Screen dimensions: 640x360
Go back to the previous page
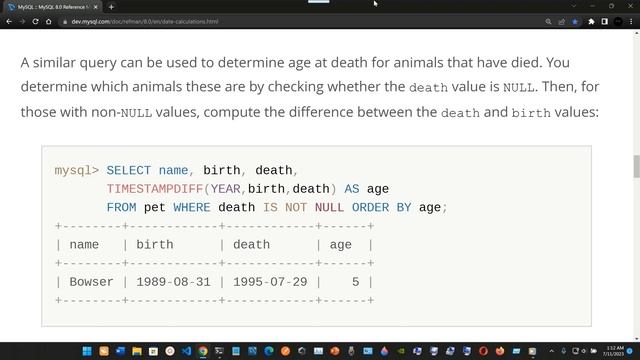pos(9,22)
